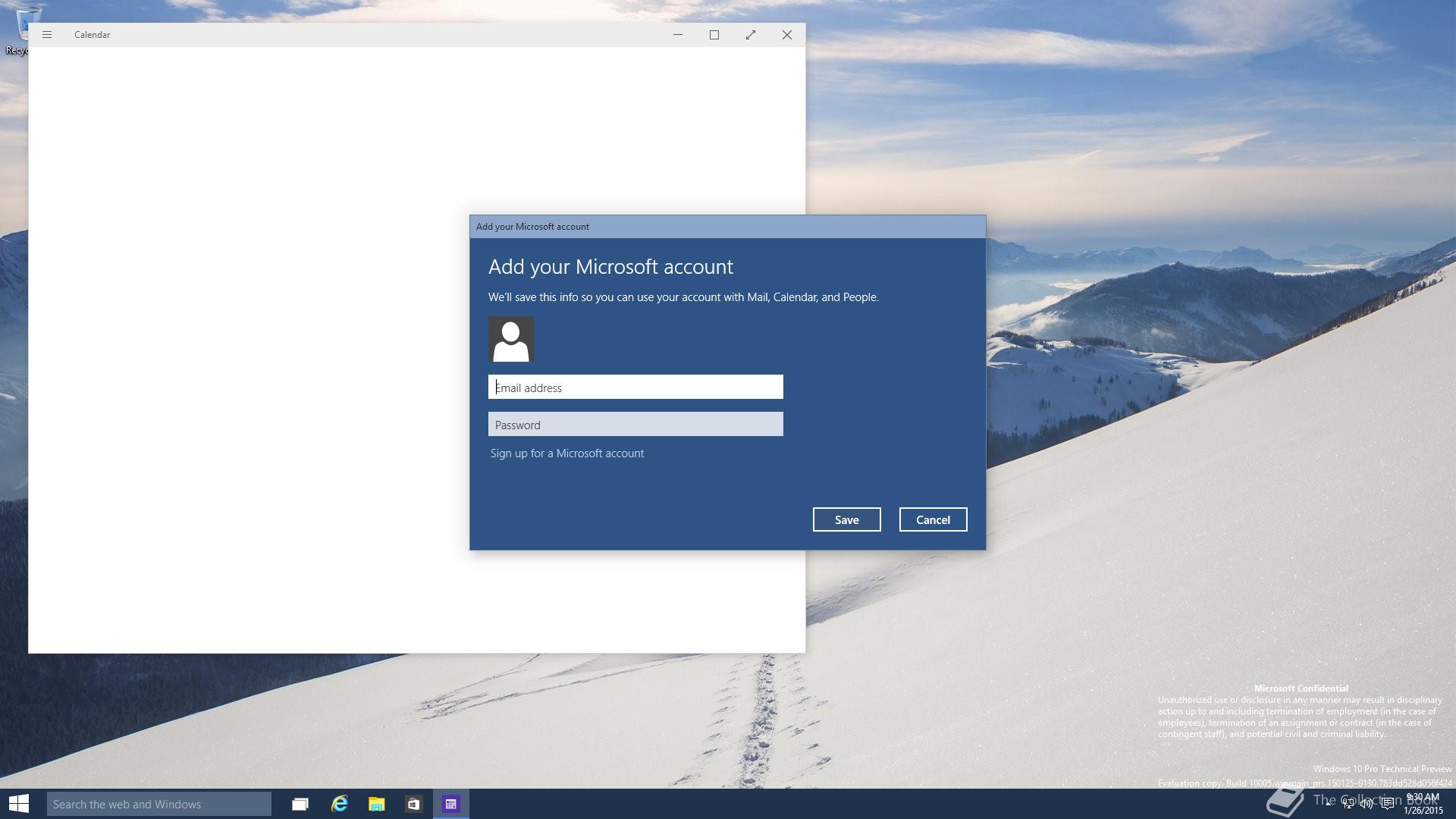
Task: Click the Password field
Action: [635, 424]
